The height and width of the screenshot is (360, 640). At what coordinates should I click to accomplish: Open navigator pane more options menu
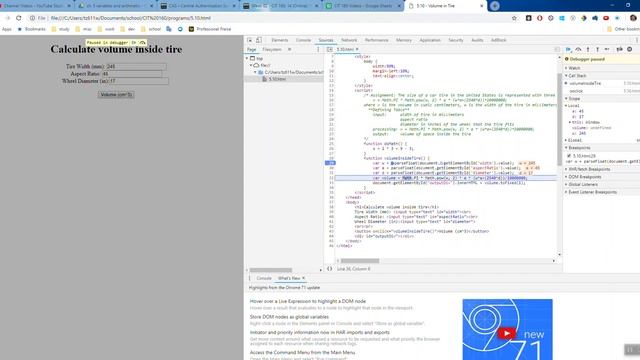coord(318,49)
